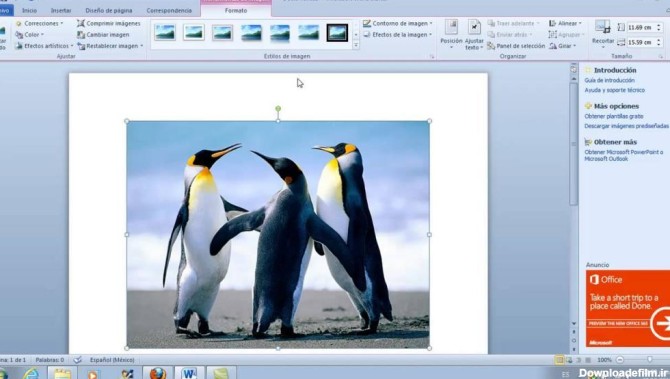Open Guía de introducción link

609,80
